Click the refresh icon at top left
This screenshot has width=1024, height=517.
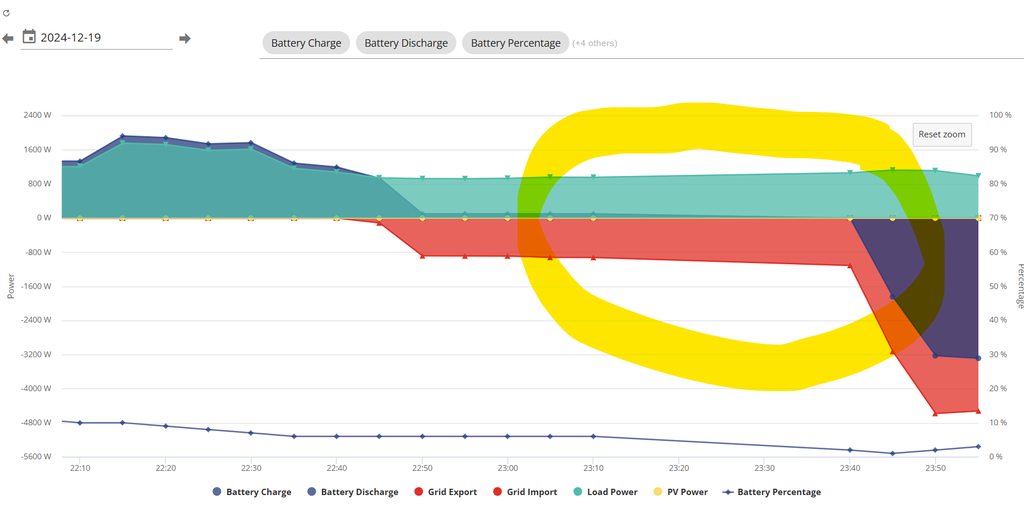click(x=7, y=13)
